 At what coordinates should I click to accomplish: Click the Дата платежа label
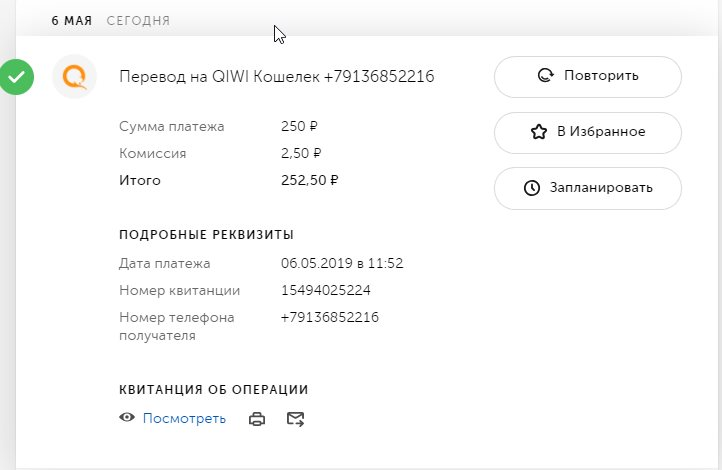point(165,263)
